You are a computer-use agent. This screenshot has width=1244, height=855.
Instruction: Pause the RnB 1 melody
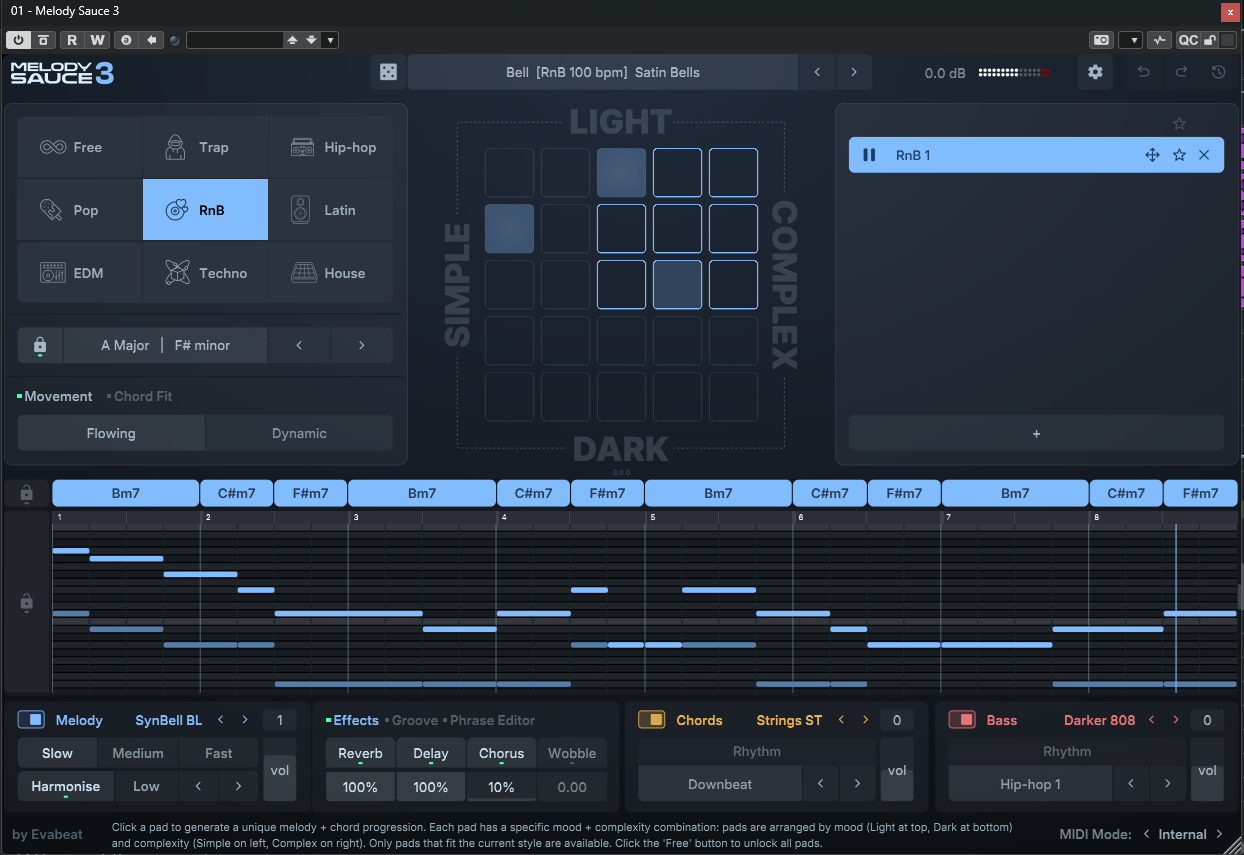869,155
